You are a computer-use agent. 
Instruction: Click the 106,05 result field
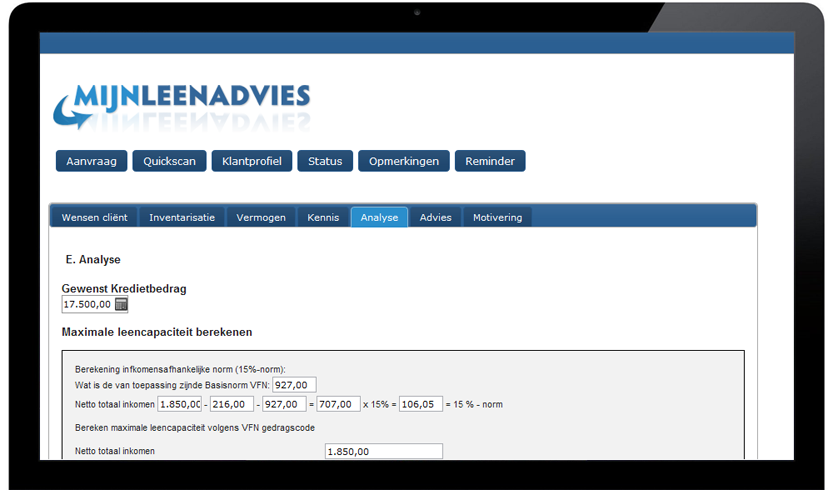click(420, 404)
